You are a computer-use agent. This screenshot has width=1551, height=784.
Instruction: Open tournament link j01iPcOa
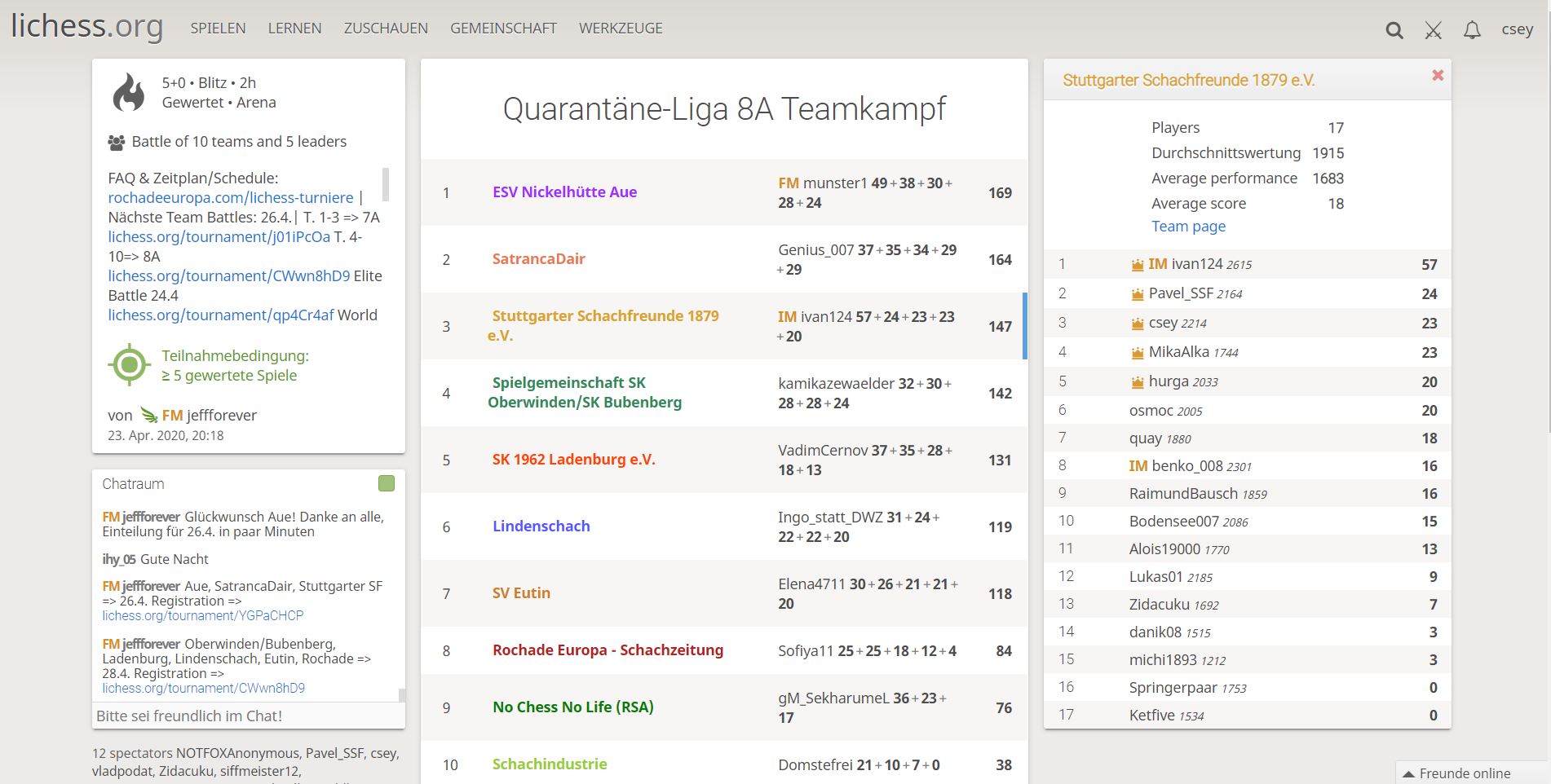click(x=219, y=236)
